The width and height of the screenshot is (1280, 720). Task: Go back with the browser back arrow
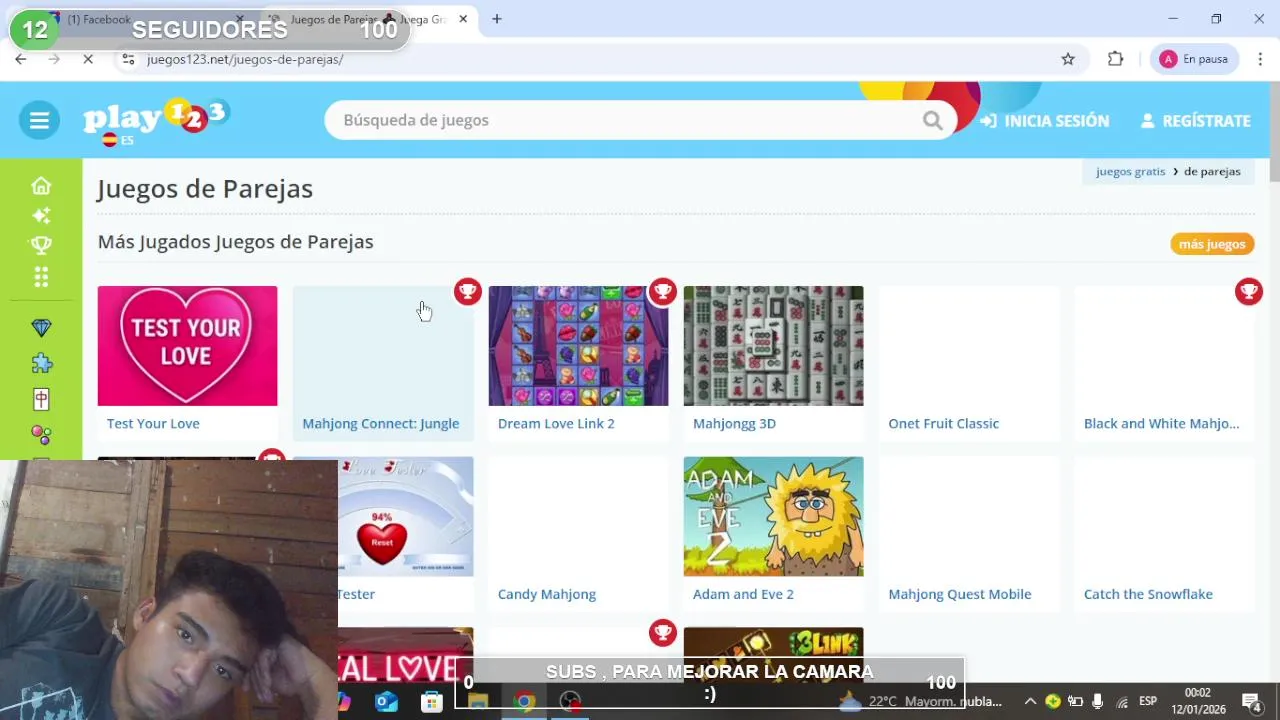20,59
